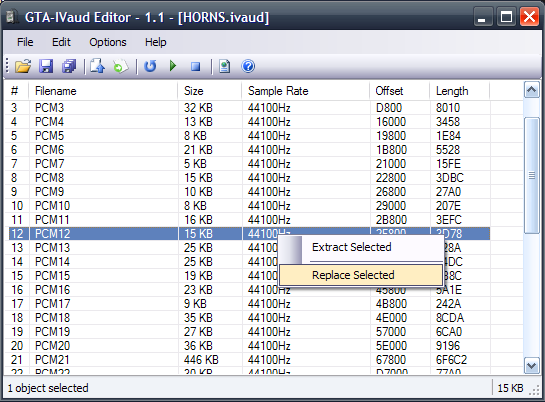Viewport: 545px width, 402px height.
Task: Sort by the Filename column header
Action: pyautogui.click(x=103, y=91)
